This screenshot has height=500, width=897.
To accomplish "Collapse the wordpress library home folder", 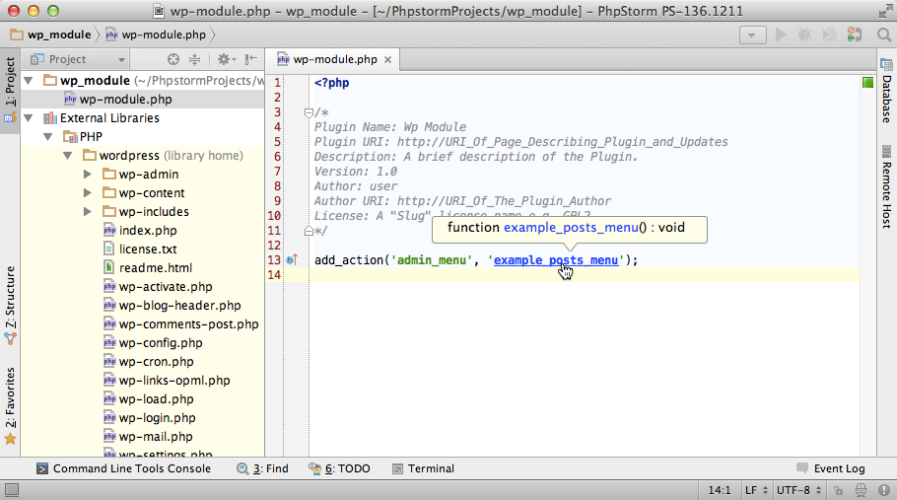I will click(68, 156).
